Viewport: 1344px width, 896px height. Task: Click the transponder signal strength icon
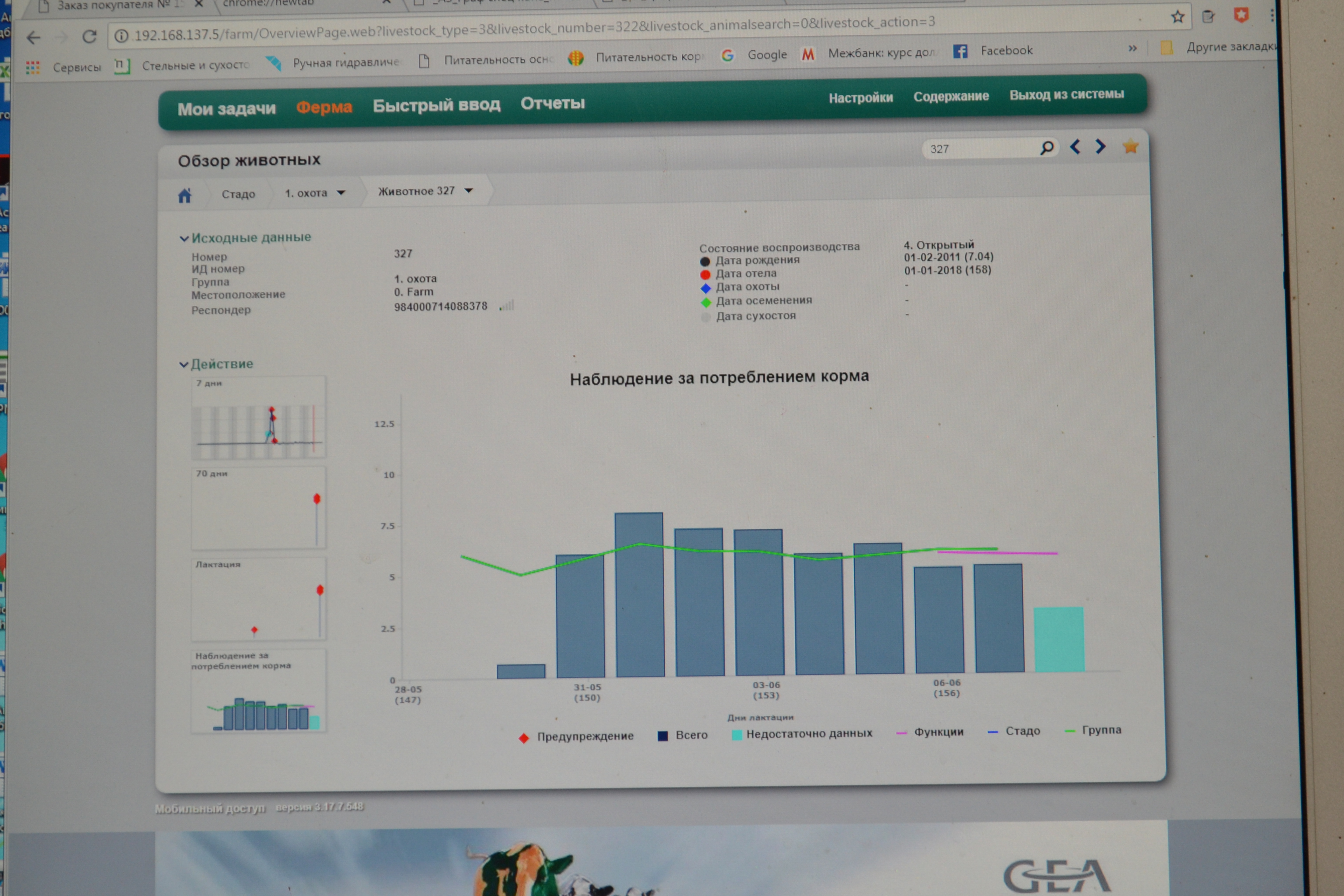[507, 306]
